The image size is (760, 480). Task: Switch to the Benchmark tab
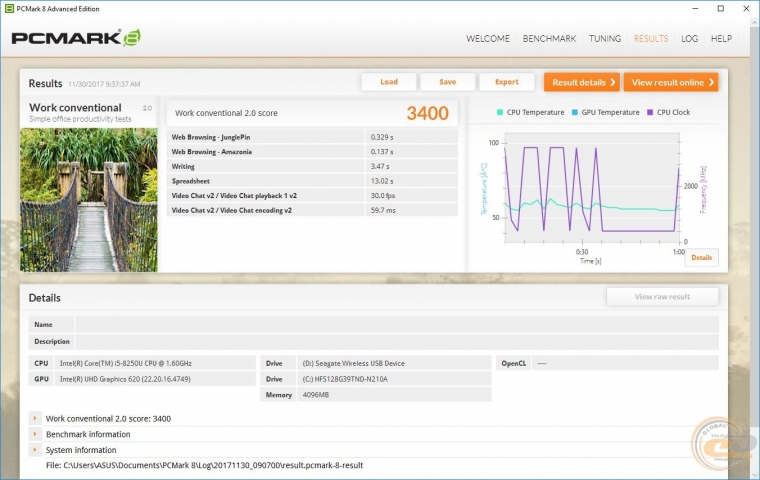tap(549, 39)
